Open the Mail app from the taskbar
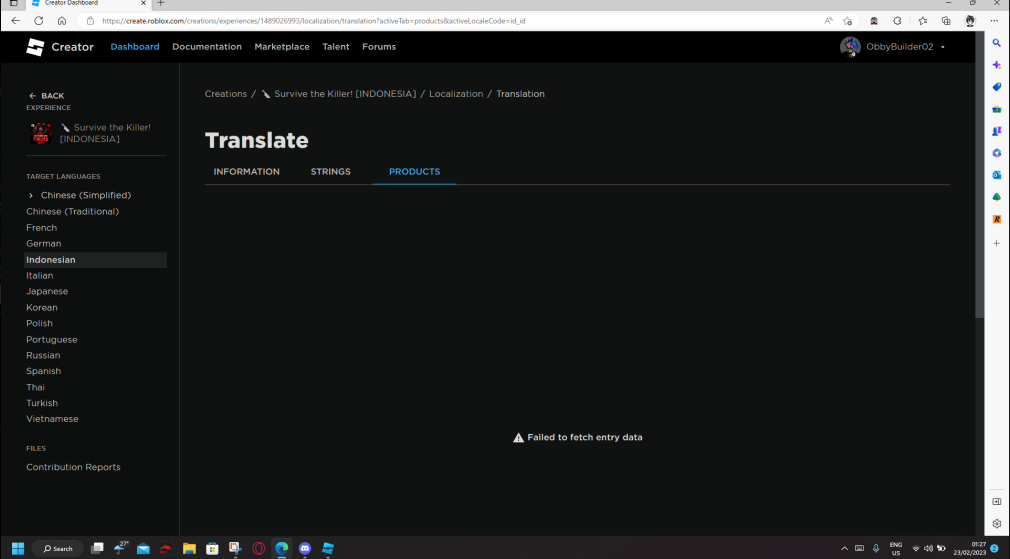This screenshot has height=559, width=1010. (143, 549)
